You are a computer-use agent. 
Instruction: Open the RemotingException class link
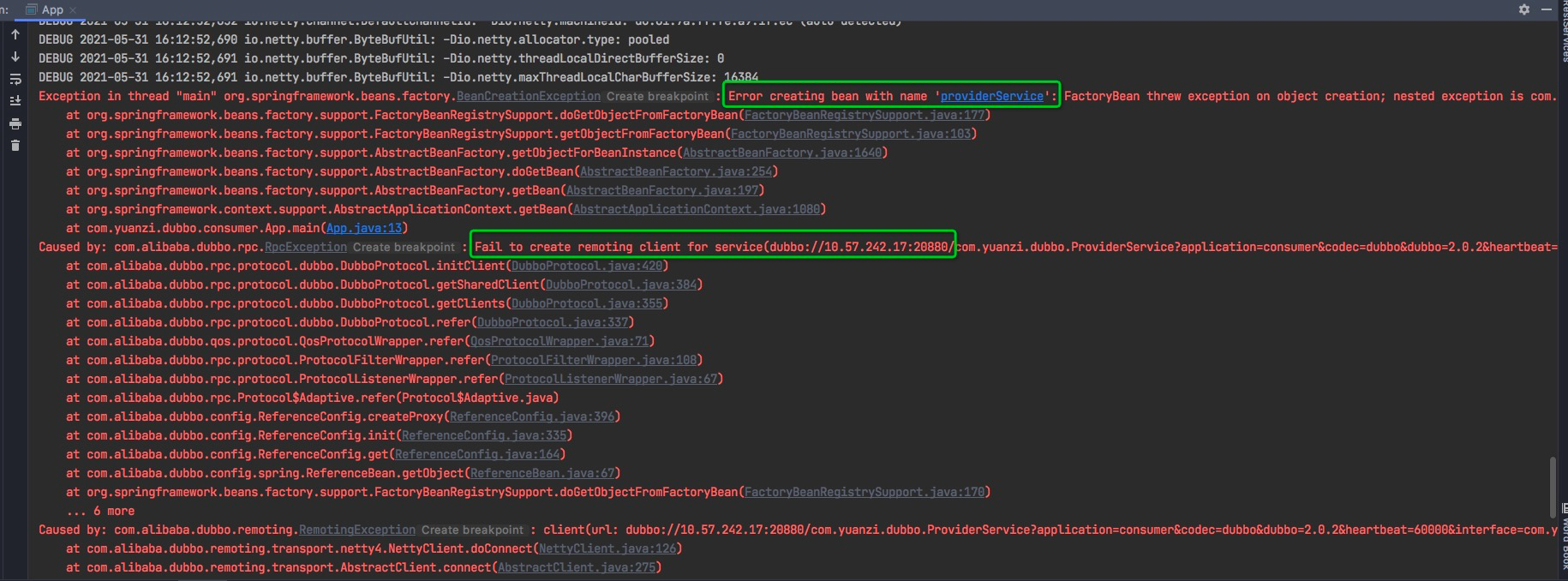click(357, 530)
